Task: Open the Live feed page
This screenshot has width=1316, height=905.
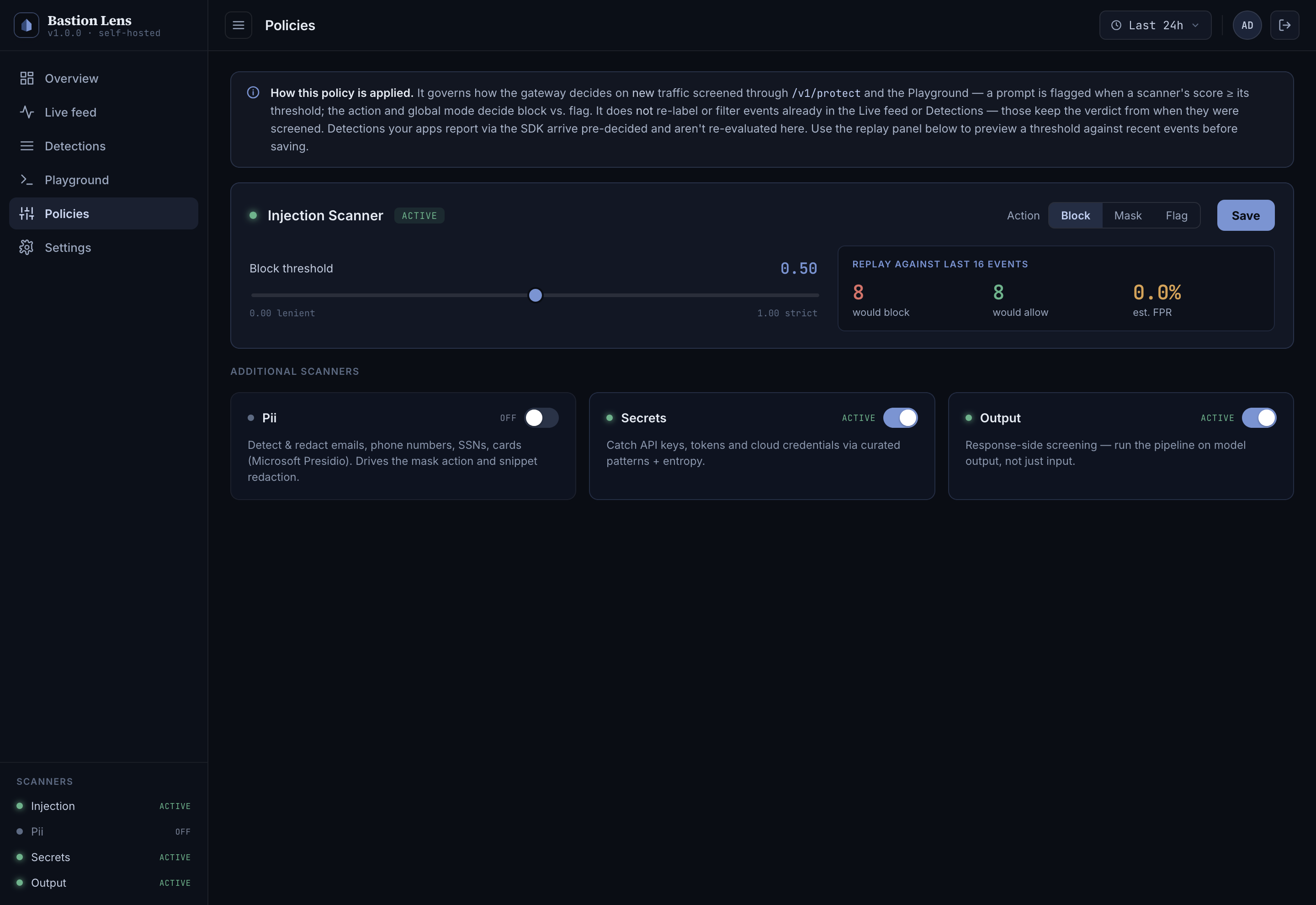Action: click(x=104, y=112)
